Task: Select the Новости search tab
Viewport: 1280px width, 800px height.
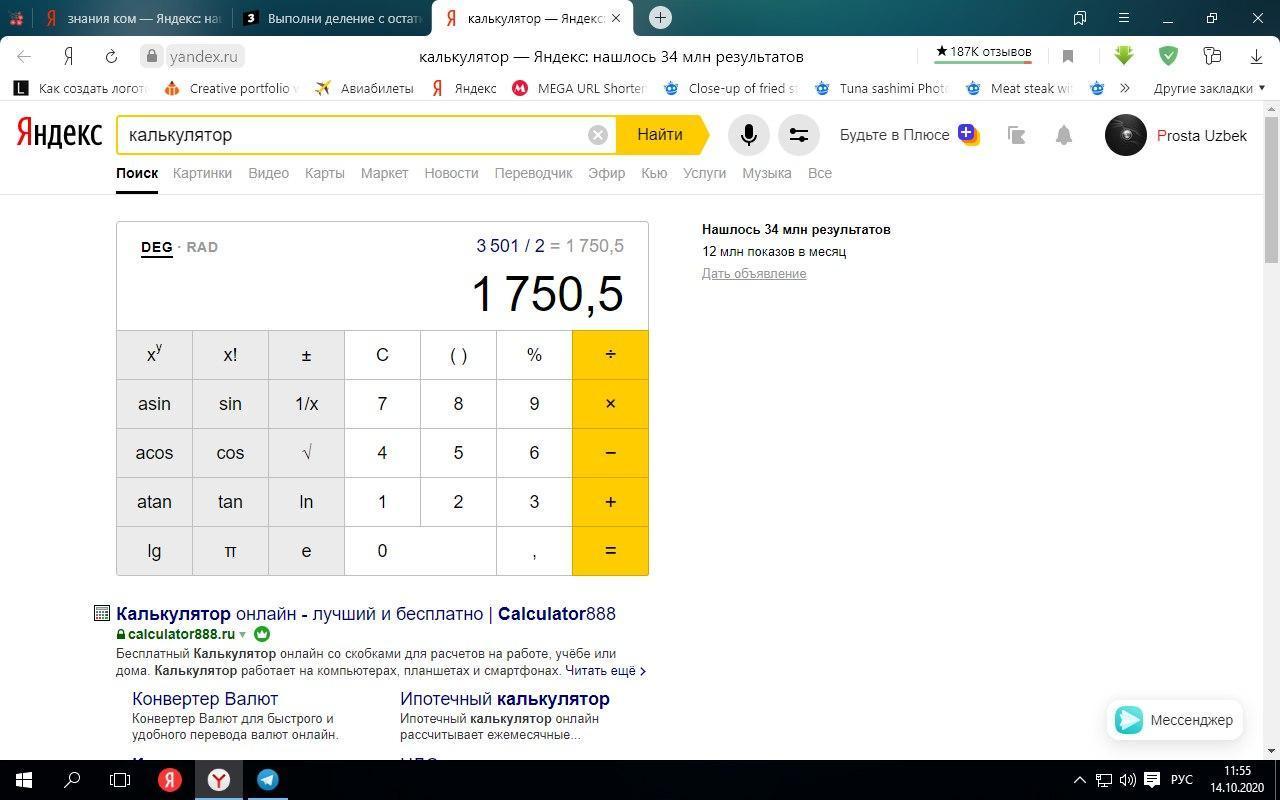Action: [x=451, y=173]
